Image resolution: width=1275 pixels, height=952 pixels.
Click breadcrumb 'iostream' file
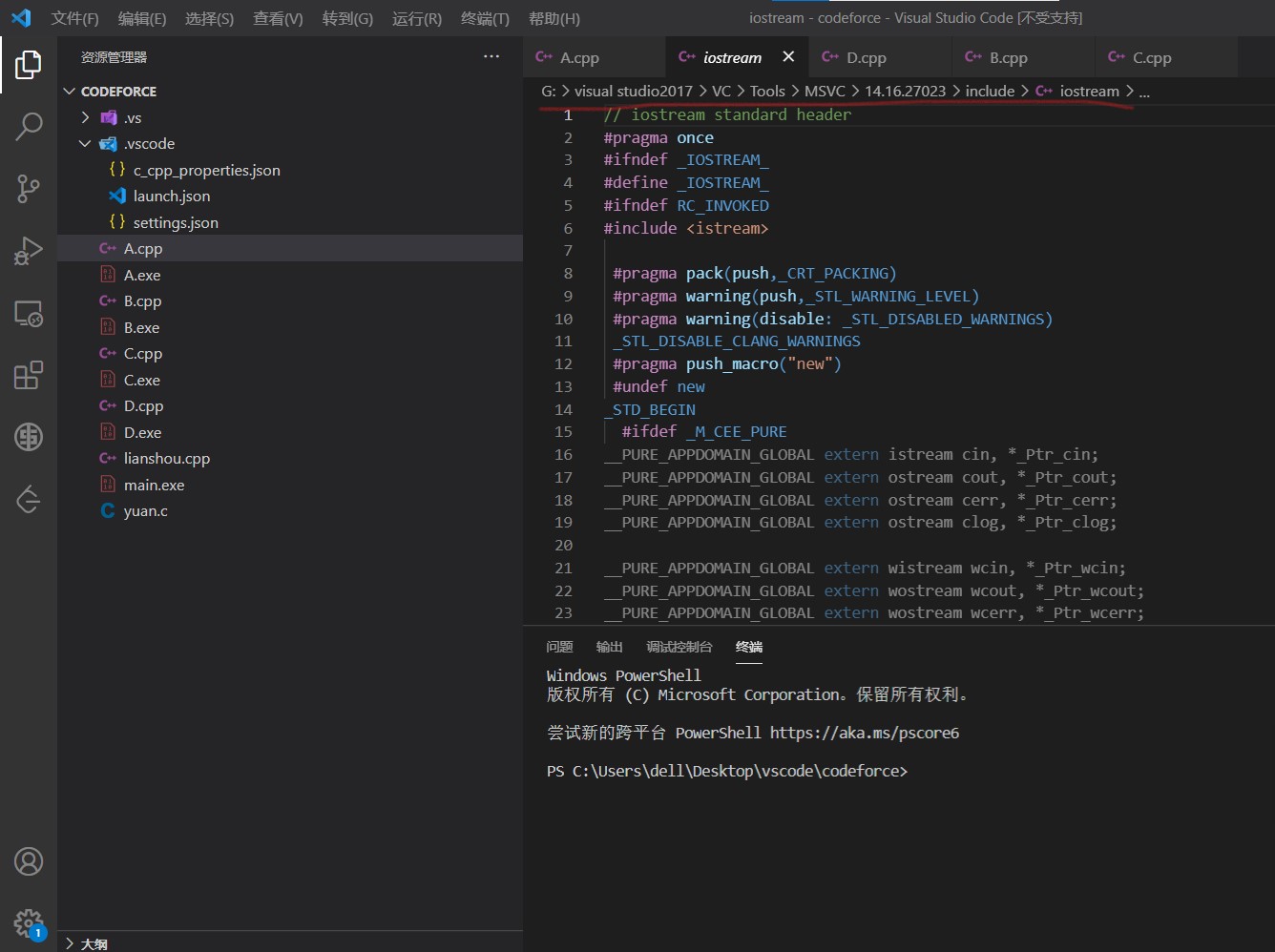pyautogui.click(x=1089, y=91)
